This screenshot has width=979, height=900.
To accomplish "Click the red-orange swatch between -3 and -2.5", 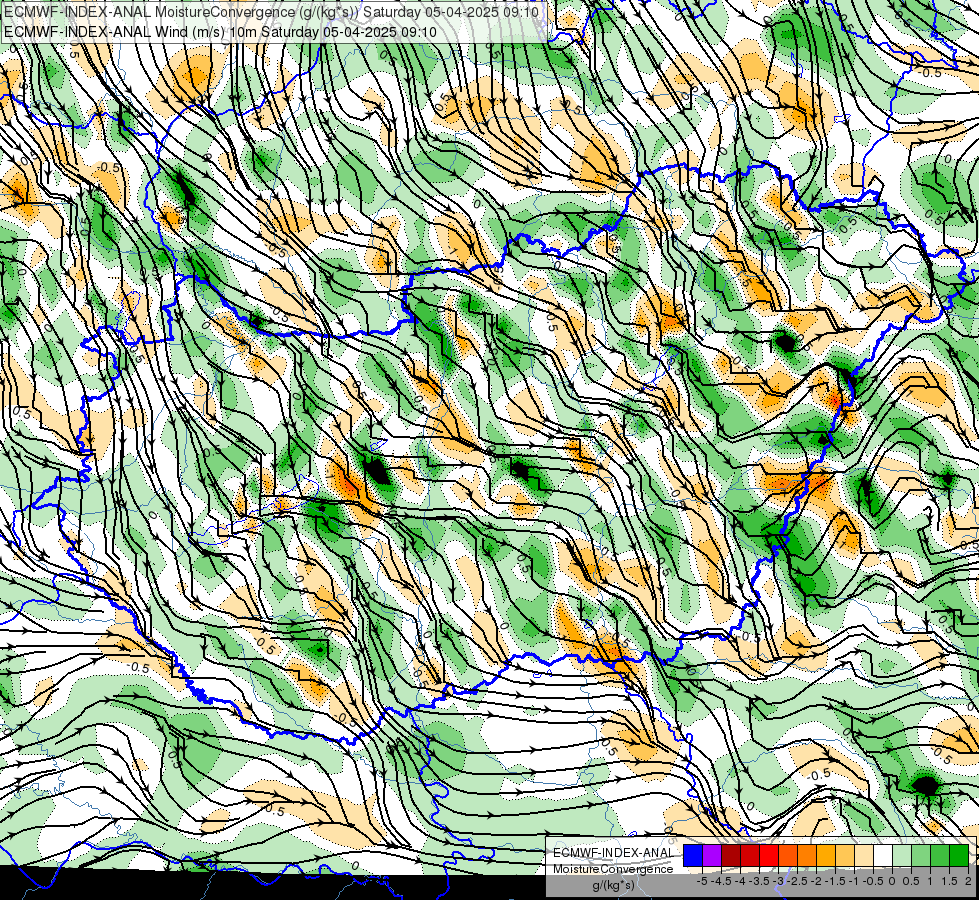I will [788, 855].
